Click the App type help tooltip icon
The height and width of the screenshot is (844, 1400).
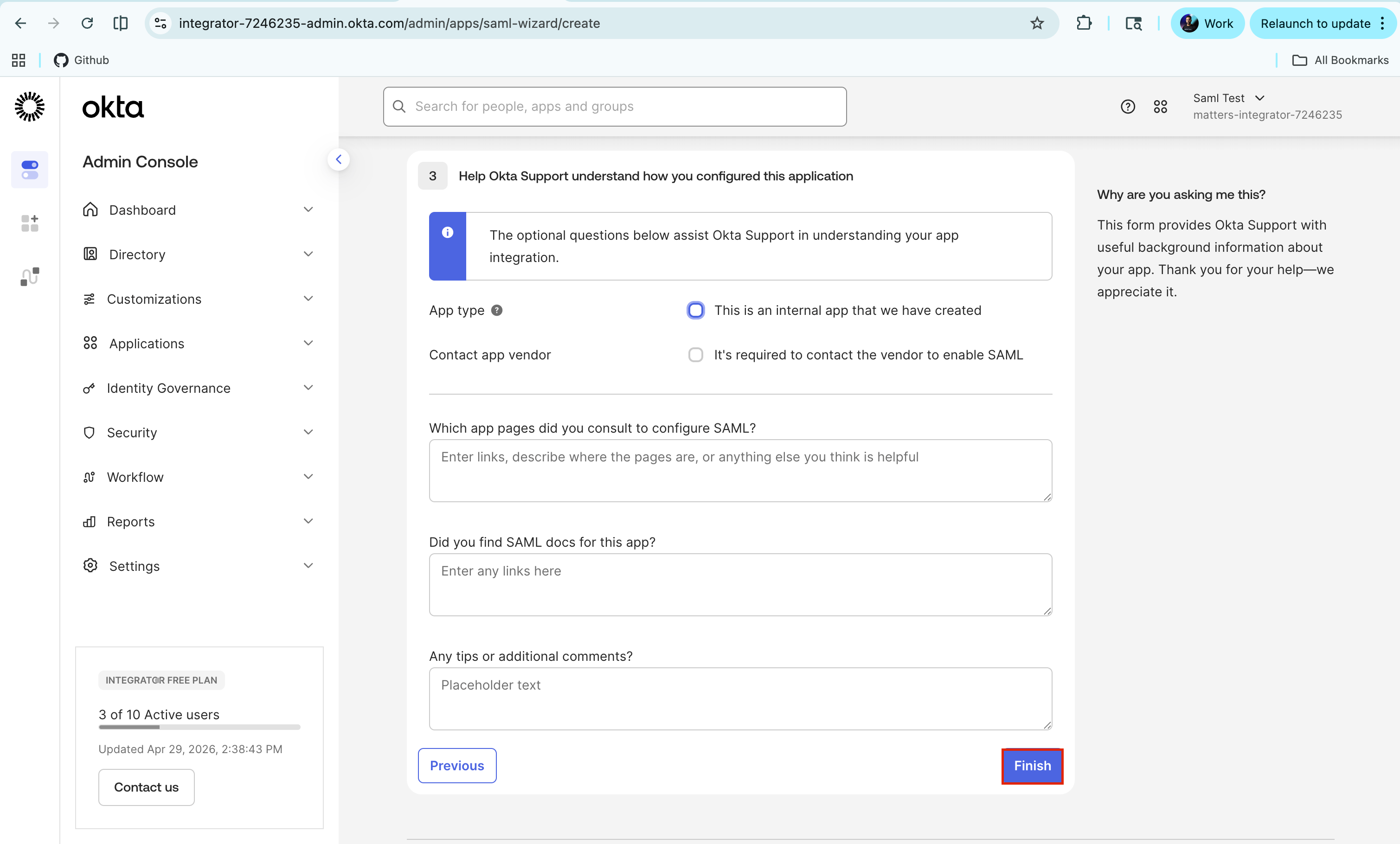pyautogui.click(x=497, y=311)
